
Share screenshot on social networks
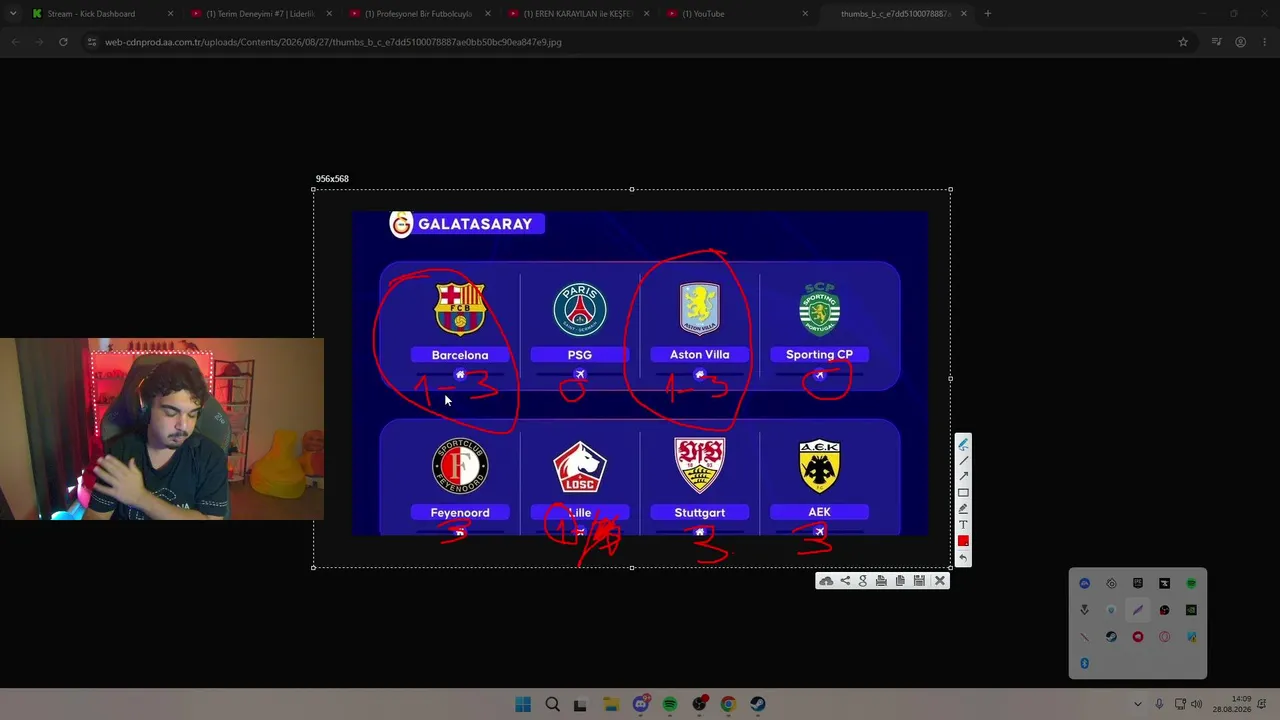[x=845, y=581]
